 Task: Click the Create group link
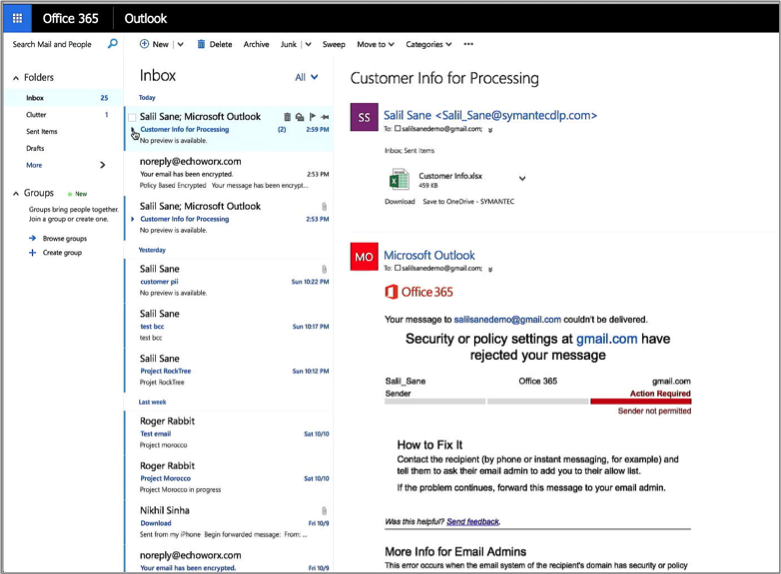(x=62, y=253)
